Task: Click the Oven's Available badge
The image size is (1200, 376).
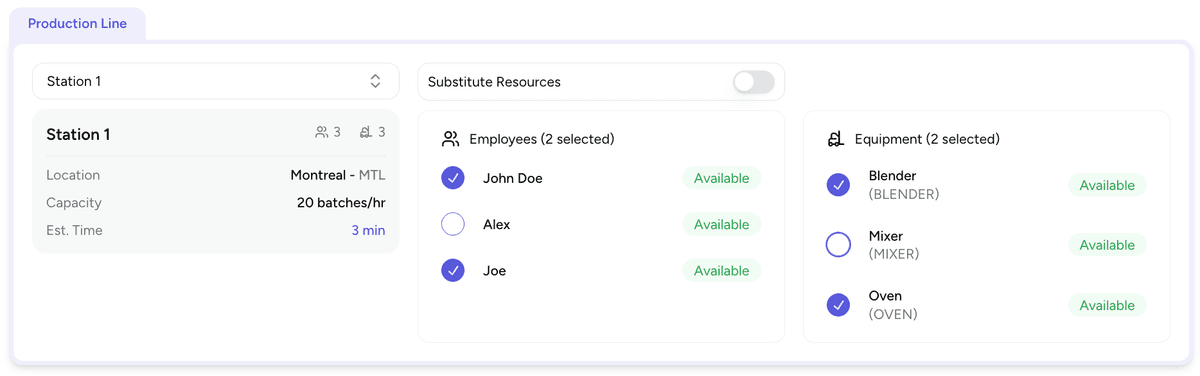Action: click(1107, 305)
